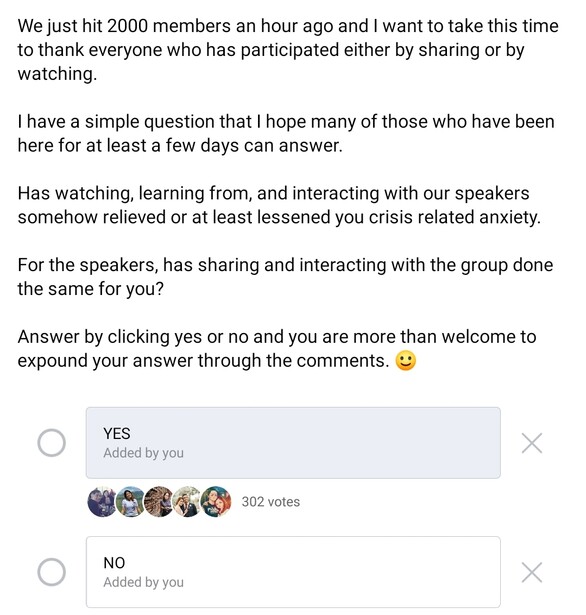Open the fourth voter avatar showing a couple
This screenshot has height=615, width=586.
pos(187,502)
